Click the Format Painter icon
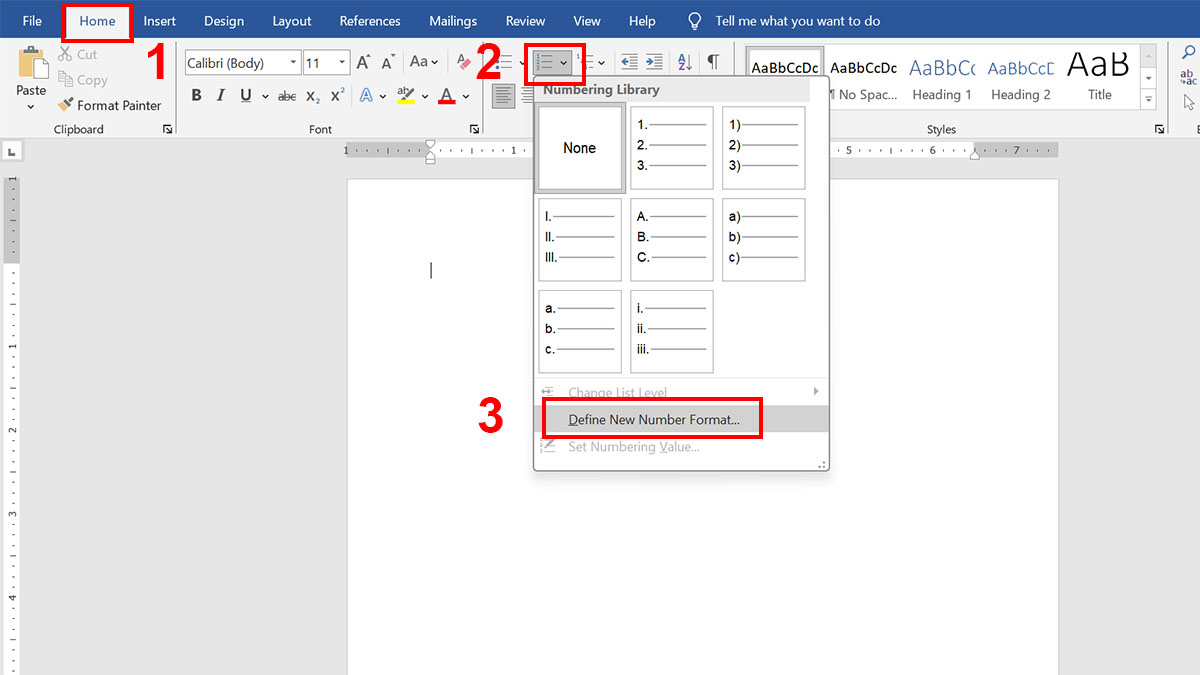 click(x=66, y=105)
